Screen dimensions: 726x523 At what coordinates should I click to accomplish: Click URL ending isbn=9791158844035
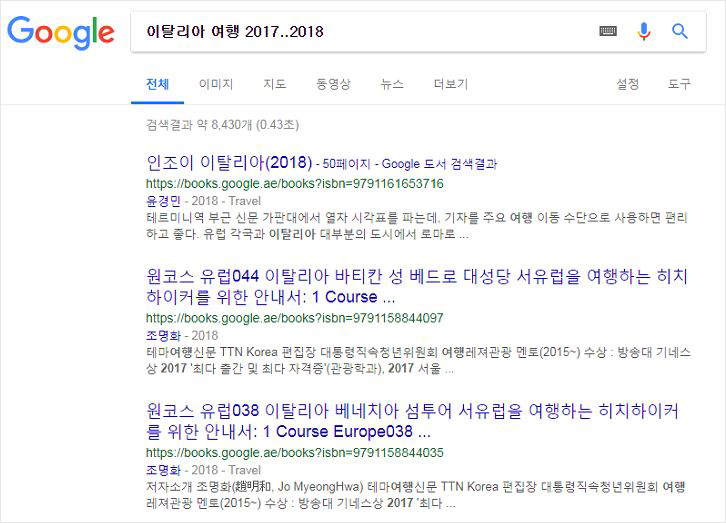tap(294, 453)
